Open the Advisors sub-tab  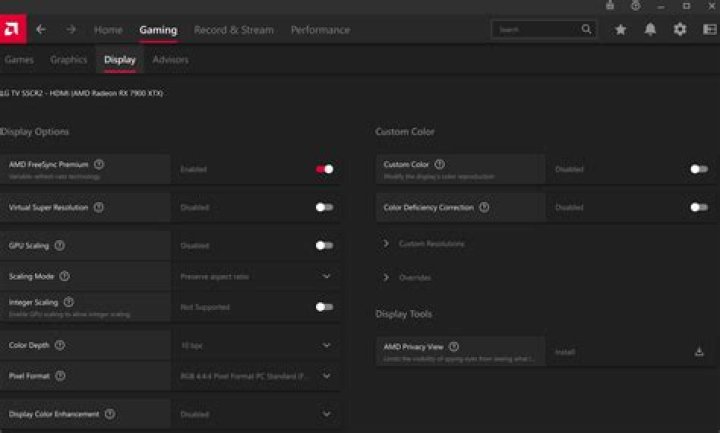pos(170,60)
